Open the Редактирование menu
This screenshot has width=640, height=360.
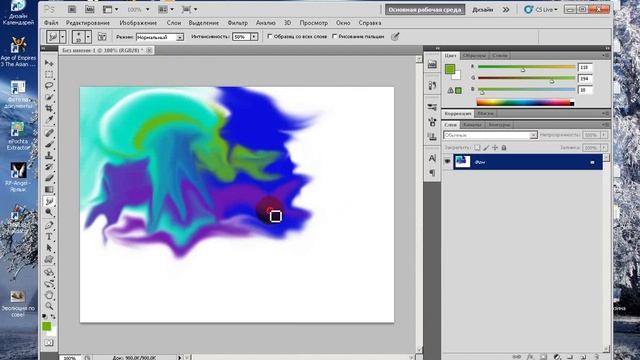(88, 23)
